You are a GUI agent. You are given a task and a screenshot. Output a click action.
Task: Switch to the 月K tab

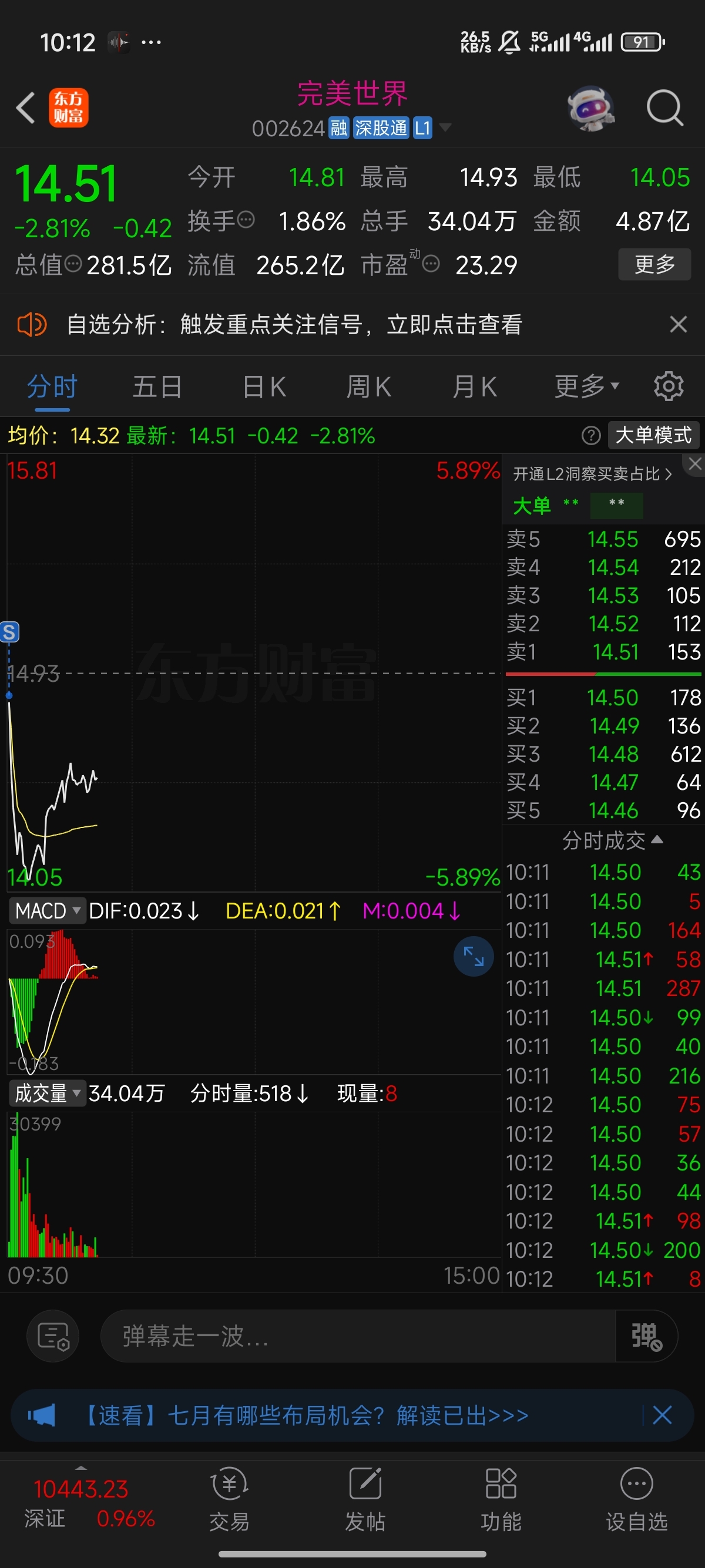coord(475,387)
